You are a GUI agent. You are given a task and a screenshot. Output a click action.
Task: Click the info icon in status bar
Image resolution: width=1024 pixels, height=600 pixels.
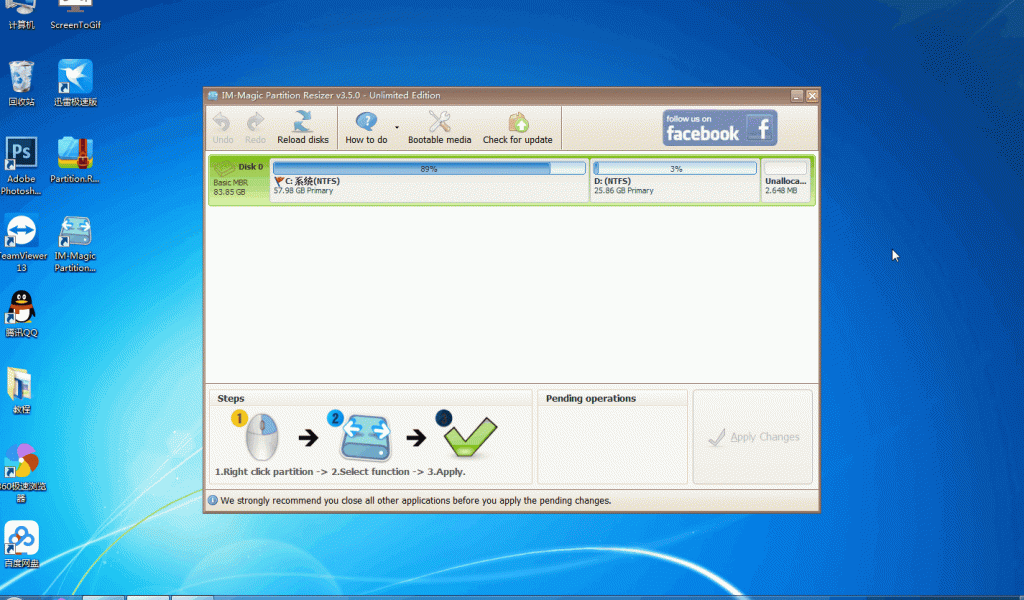(213, 500)
